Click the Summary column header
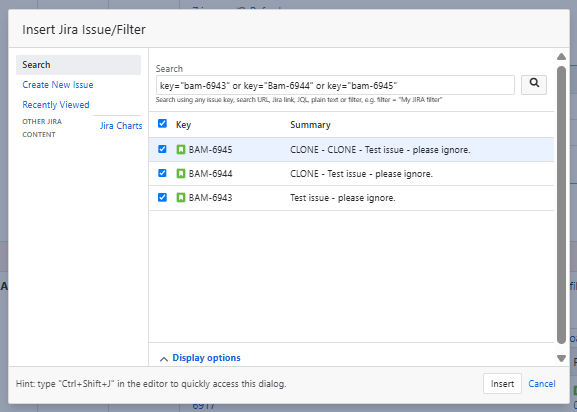This screenshot has width=577, height=412. click(x=310, y=125)
